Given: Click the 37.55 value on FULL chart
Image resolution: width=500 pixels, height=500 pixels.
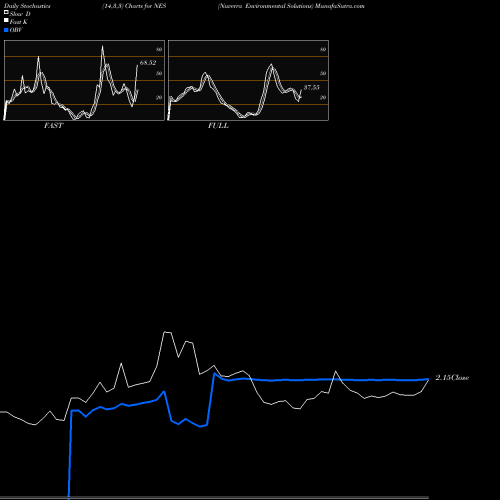Looking at the screenshot, I should pyautogui.click(x=312, y=87).
